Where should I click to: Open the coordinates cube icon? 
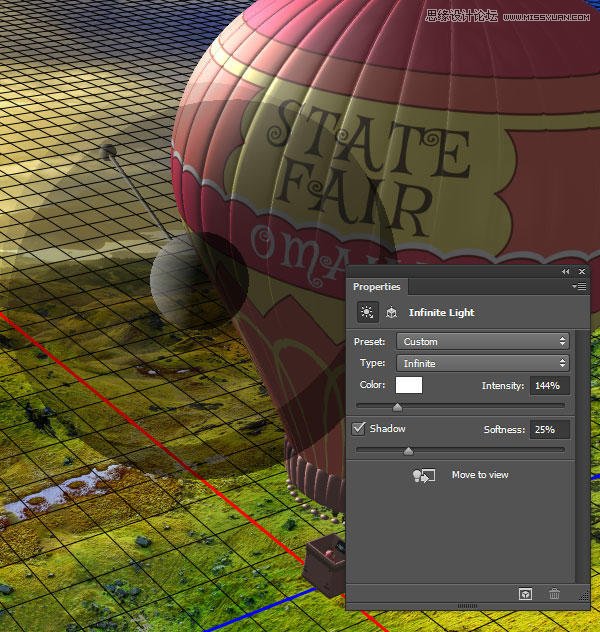[x=391, y=313]
